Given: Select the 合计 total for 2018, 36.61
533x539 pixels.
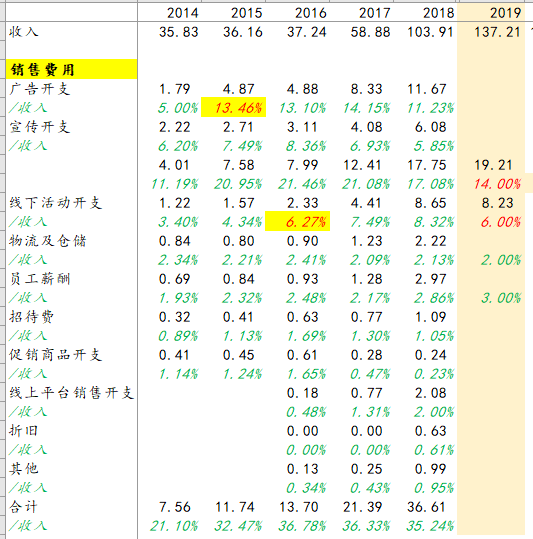Looking at the screenshot, I should tap(425, 507).
